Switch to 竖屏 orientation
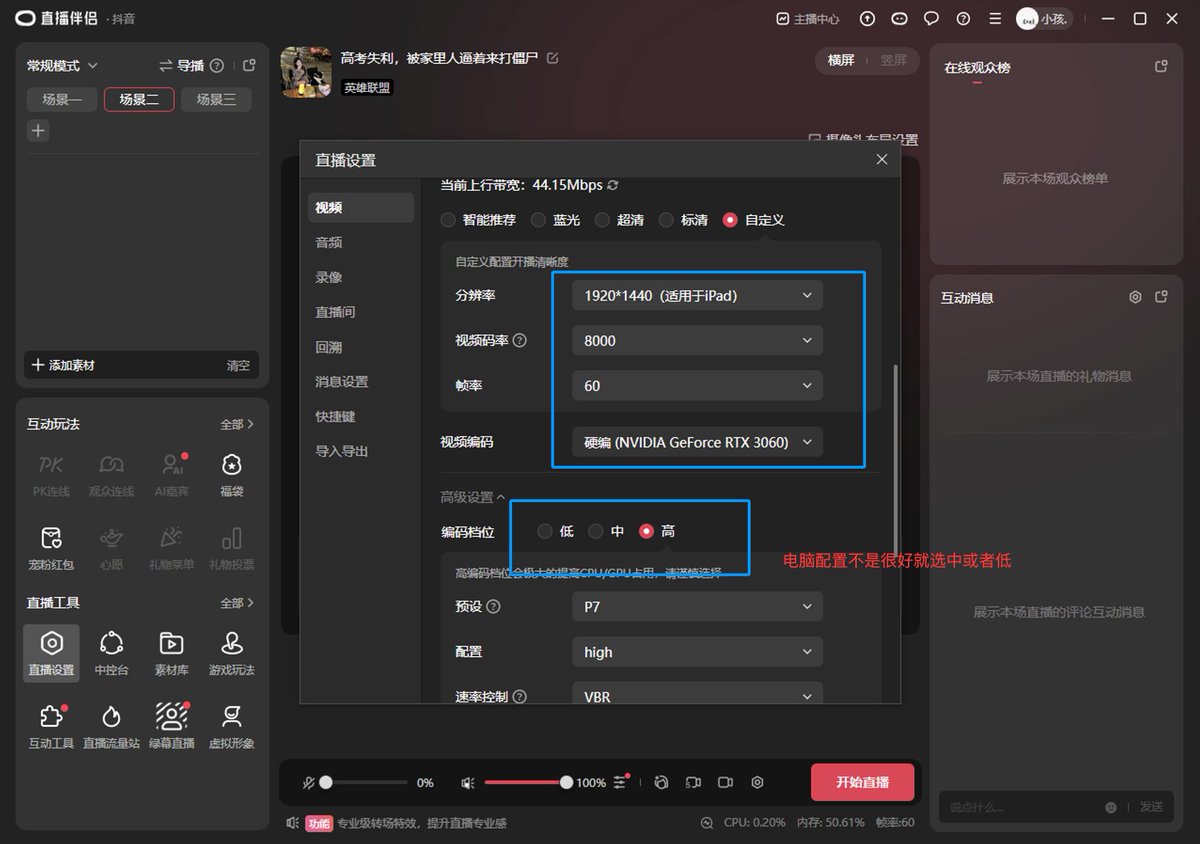 coord(893,60)
